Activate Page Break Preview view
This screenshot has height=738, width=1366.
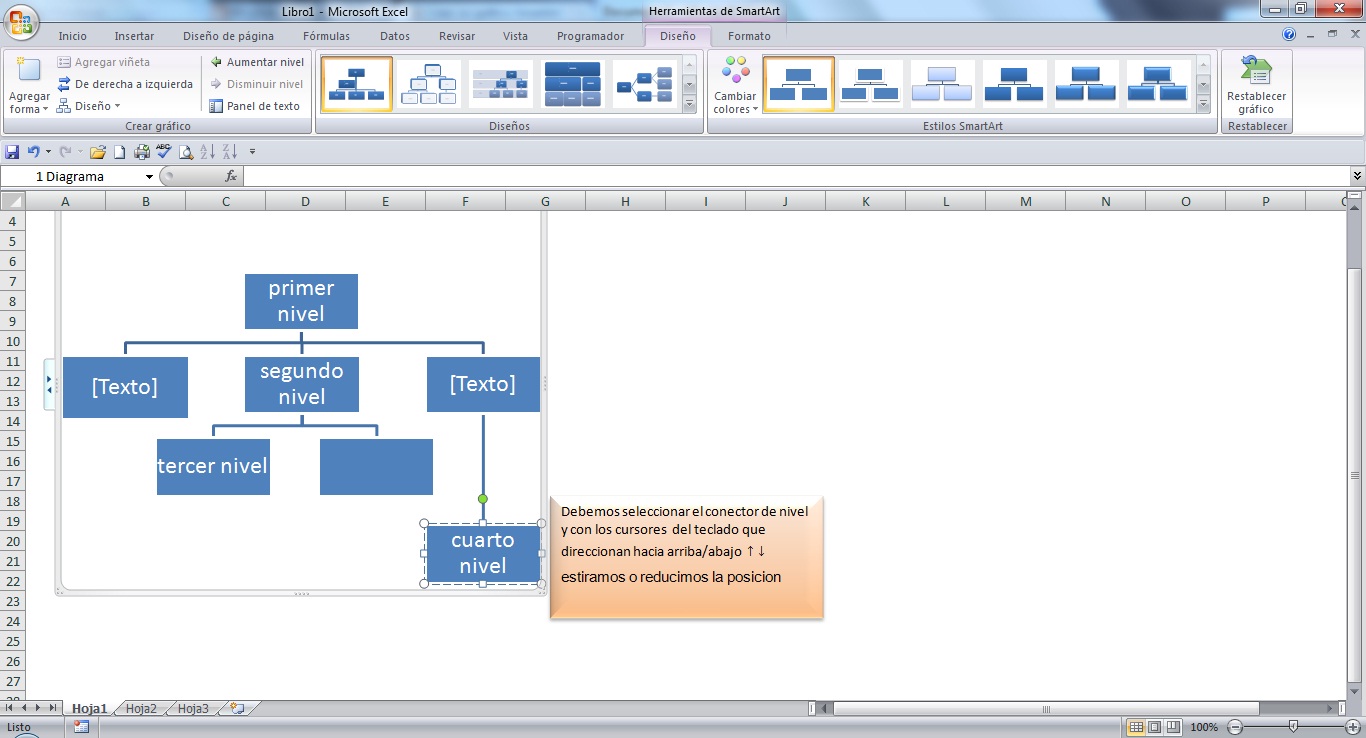pyautogui.click(x=1174, y=727)
